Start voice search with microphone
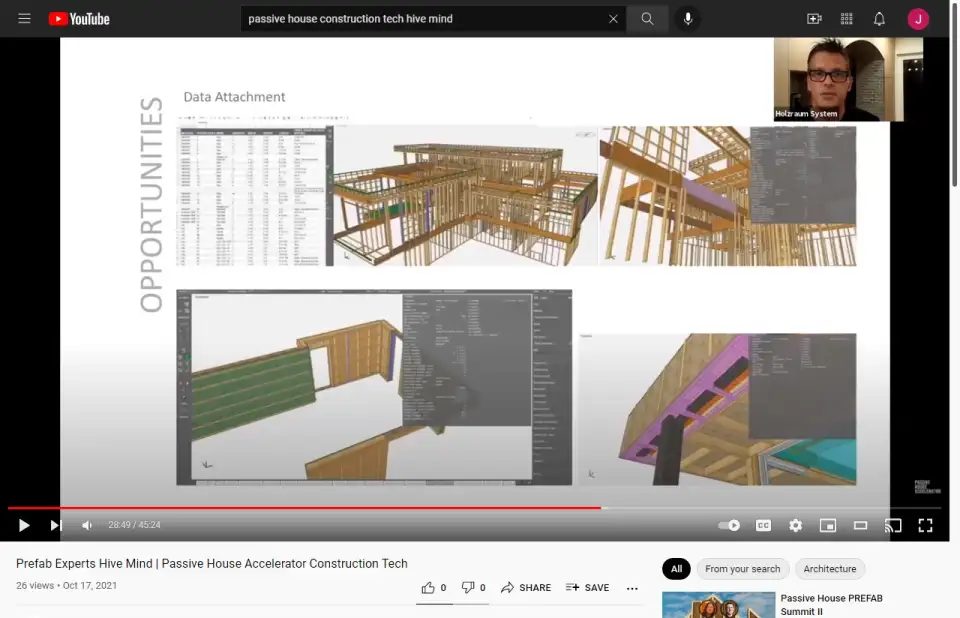Screen dimensions: 960x618 click(x=688, y=19)
